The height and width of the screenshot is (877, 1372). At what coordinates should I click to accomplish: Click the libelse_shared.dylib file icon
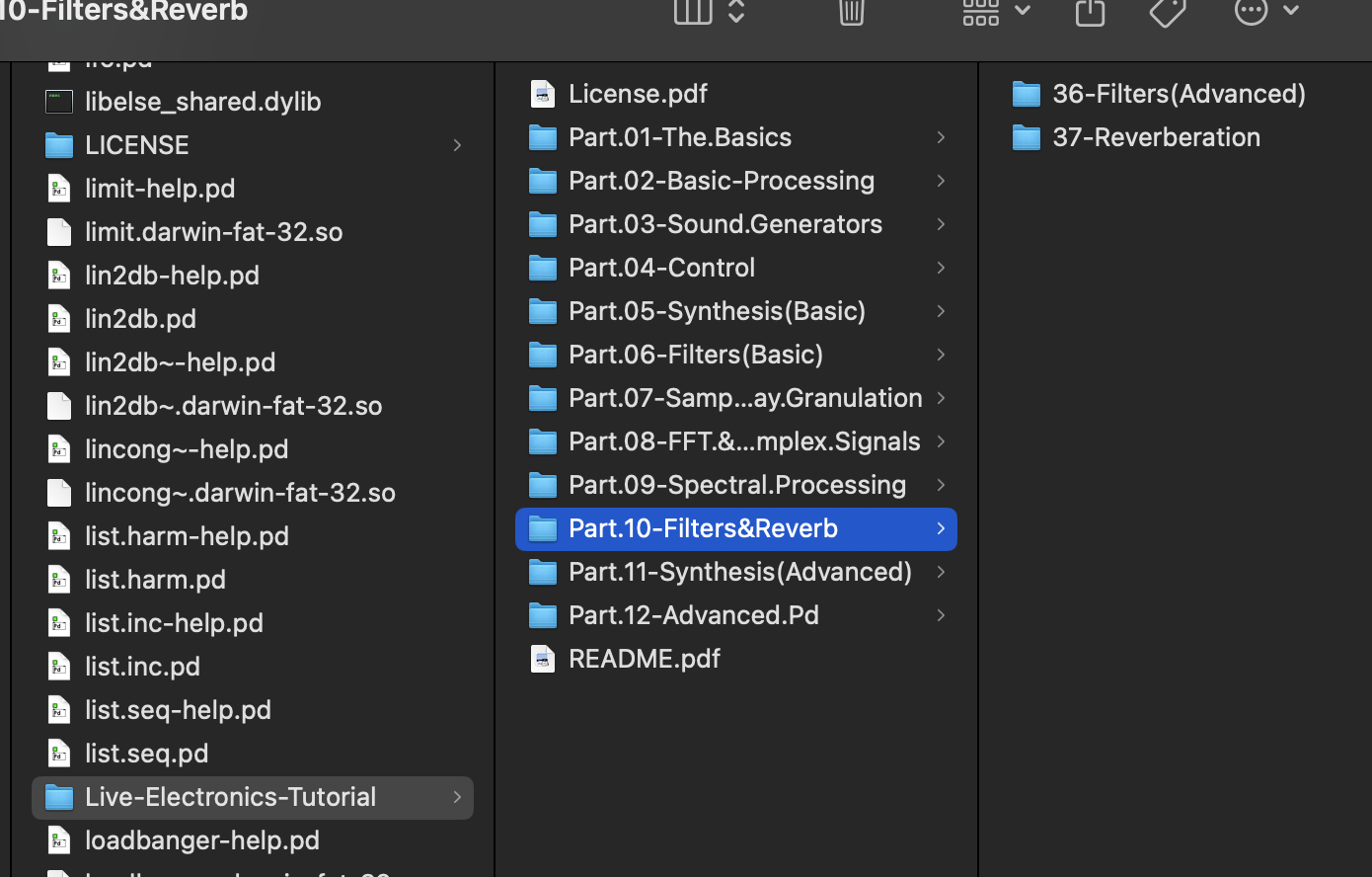click(59, 102)
